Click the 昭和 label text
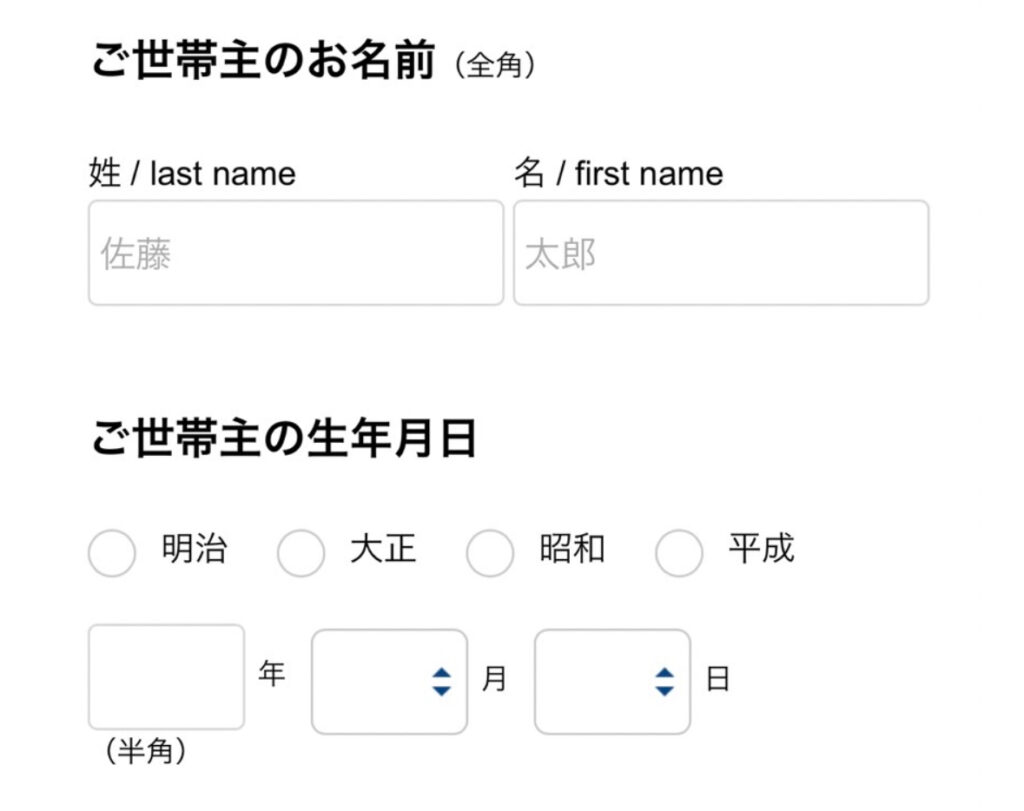Viewport: 1024px width, 811px height. click(572, 549)
